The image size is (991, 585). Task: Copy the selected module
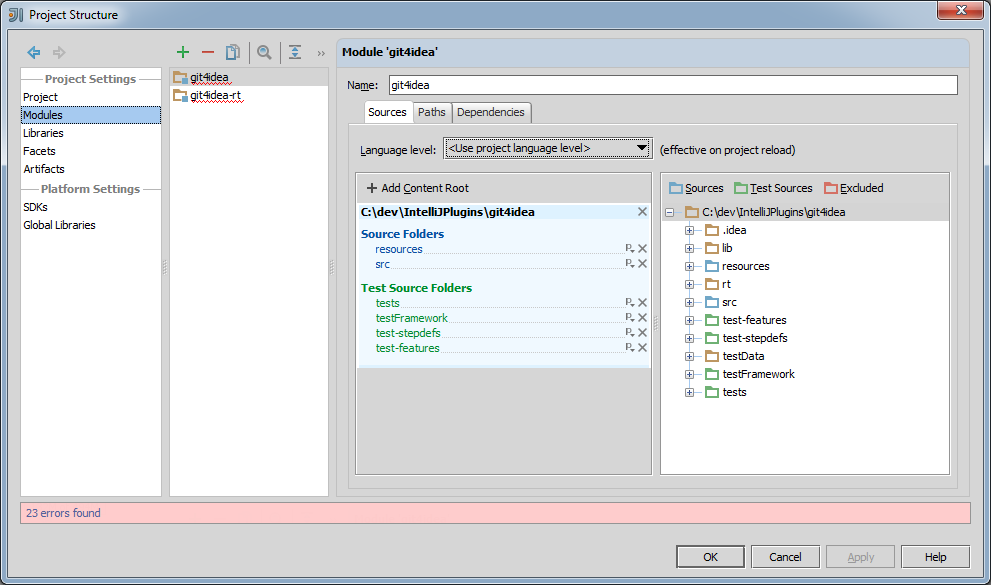233,52
